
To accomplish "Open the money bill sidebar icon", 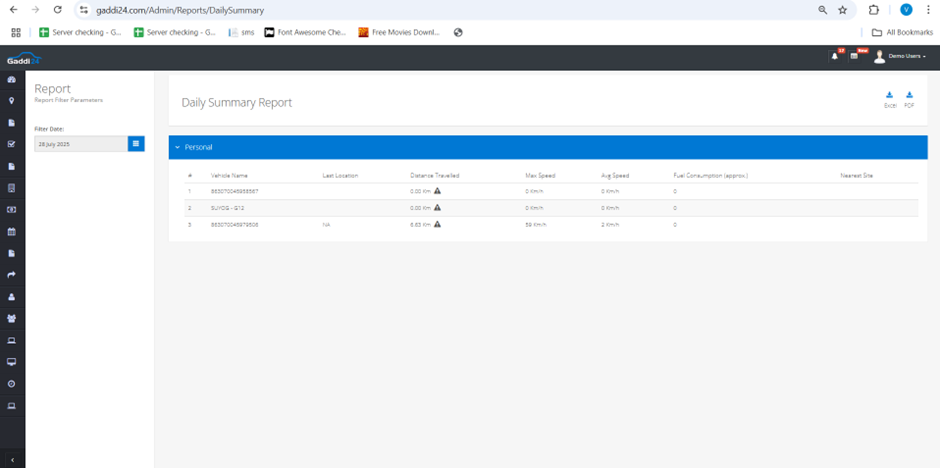I will coord(11,210).
